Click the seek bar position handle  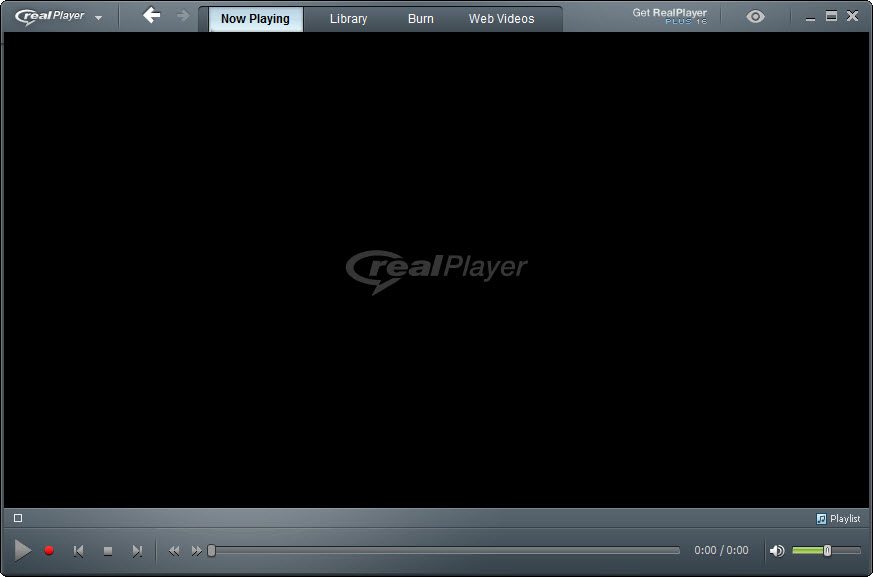pyautogui.click(x=212, y=550)
